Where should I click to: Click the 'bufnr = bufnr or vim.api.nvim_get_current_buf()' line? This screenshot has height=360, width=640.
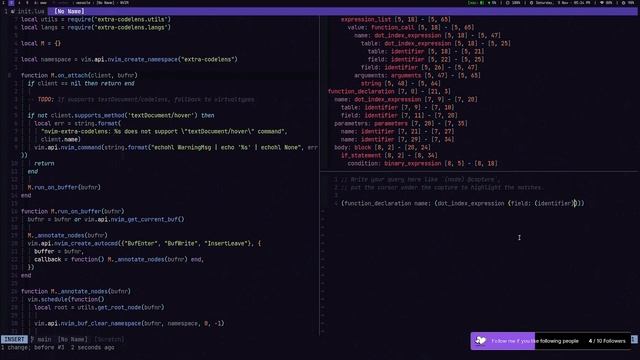[x=106, y=219]
